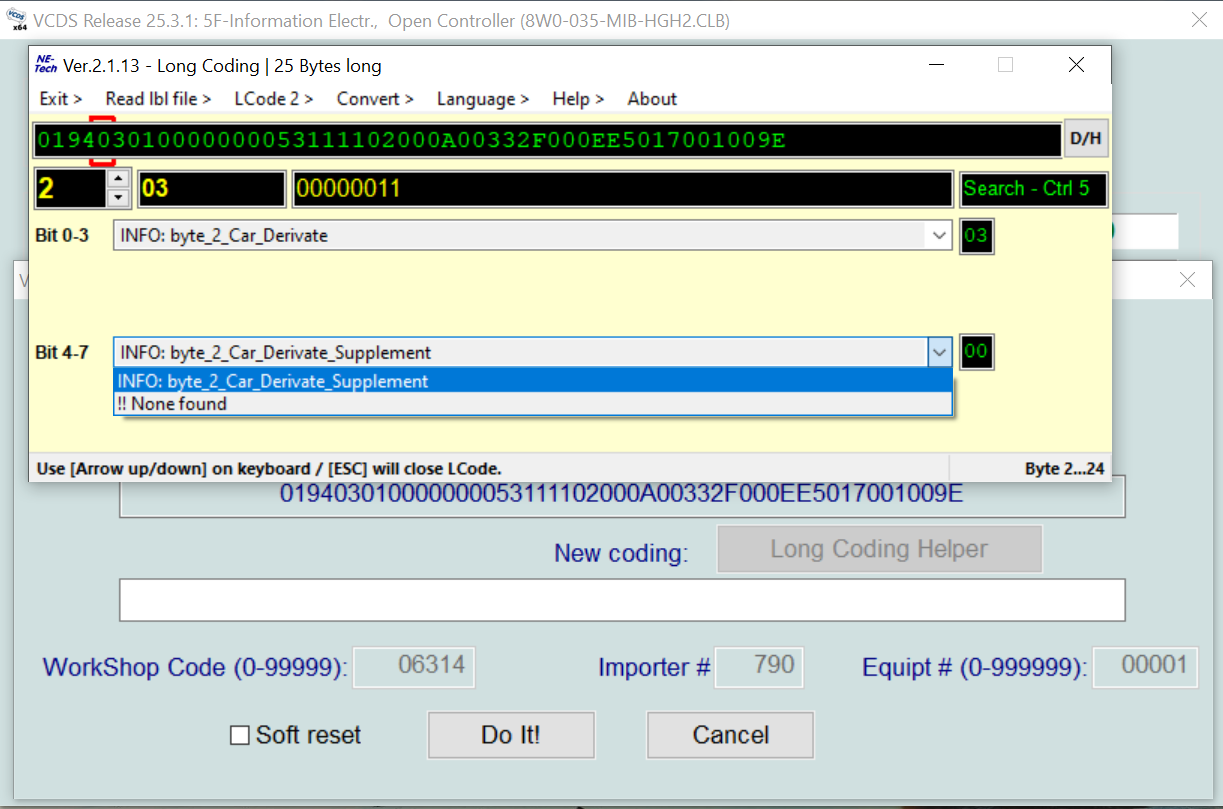Click the hex value field showing 03

pyautogui.click(x=211, y=189)
